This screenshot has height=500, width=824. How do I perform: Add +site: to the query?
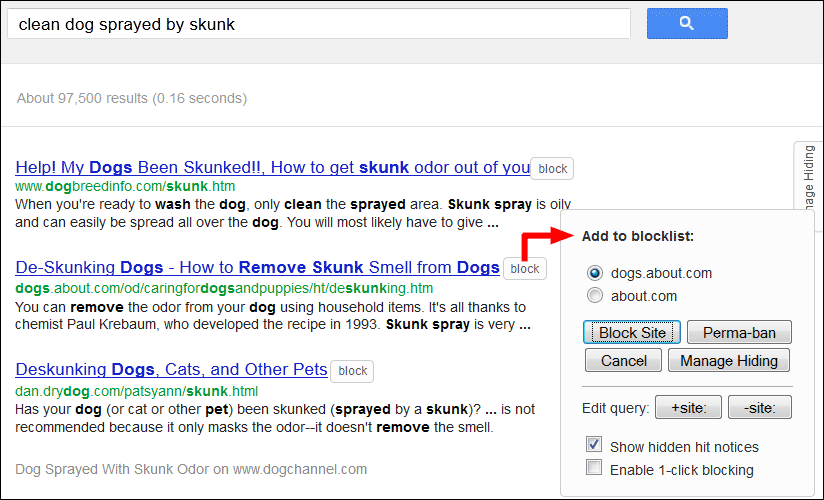tap(688, 407)
